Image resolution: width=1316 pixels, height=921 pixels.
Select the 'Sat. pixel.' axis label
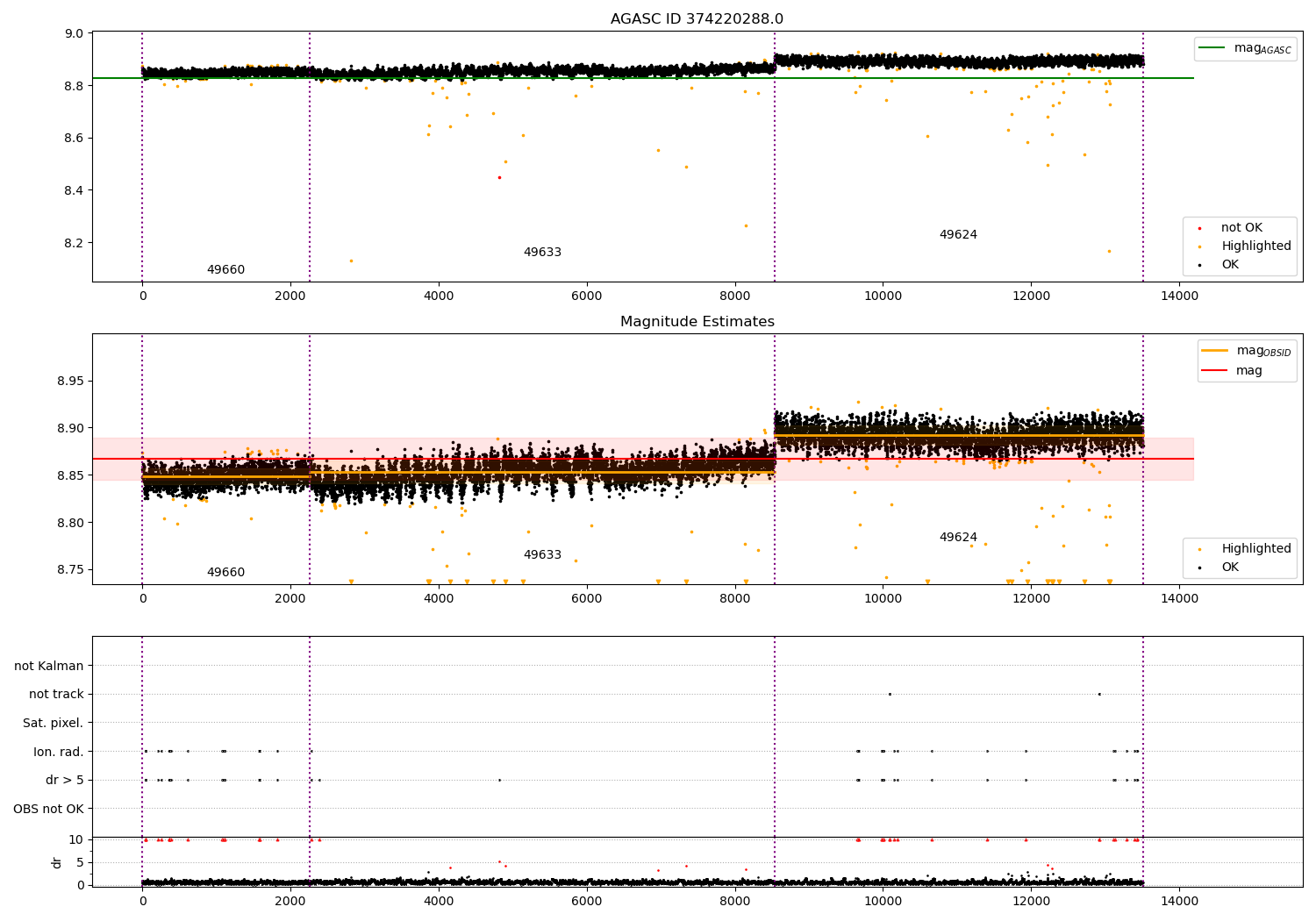coord(54,723)
